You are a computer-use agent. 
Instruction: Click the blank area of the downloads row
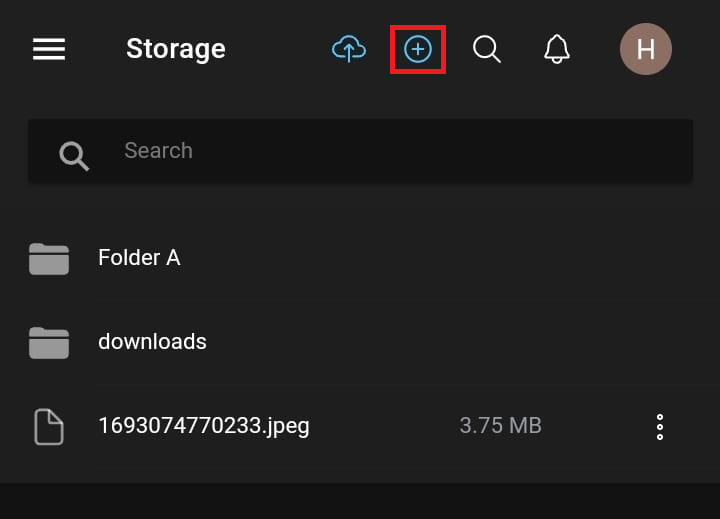[x=450, y=342]
